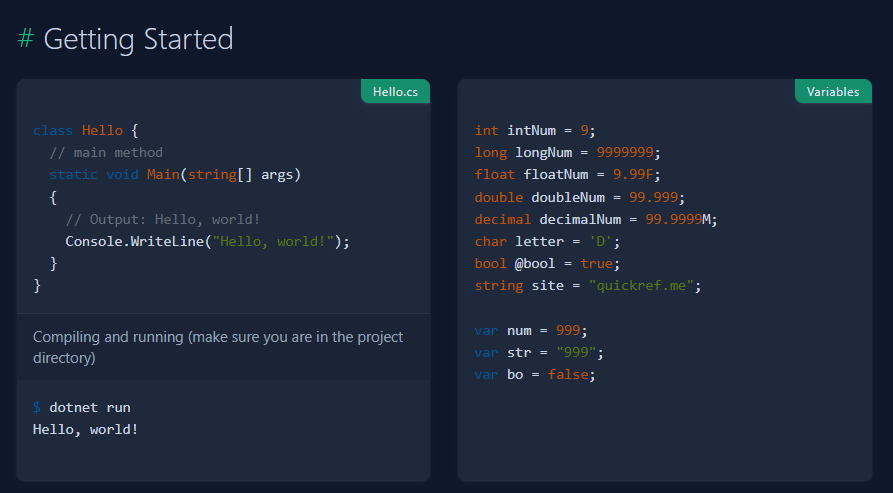This screenshot has height=493, width=893.
Task: Click the var bo = false line
Action: tap(535, 375)
